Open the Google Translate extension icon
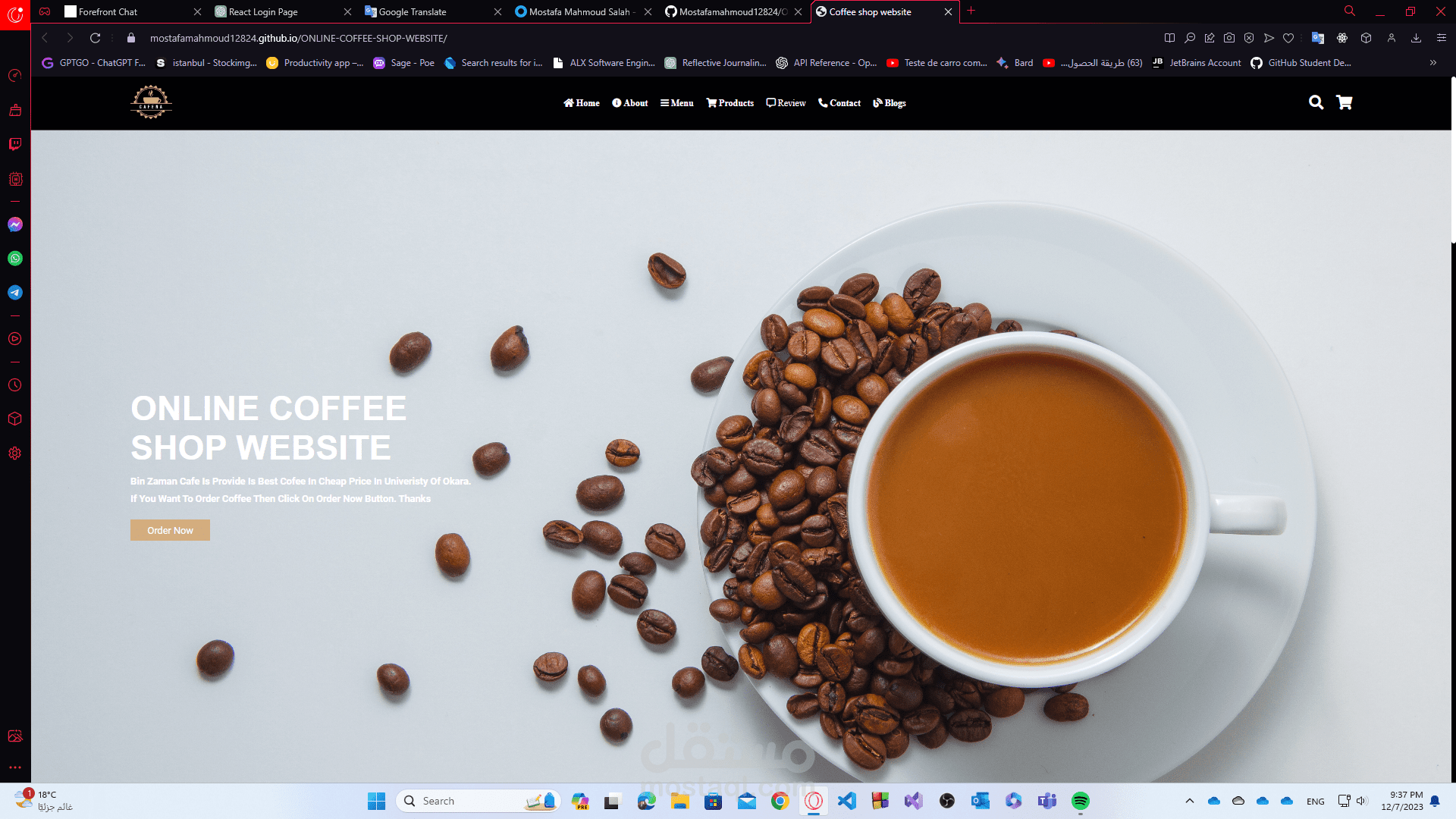 click(1318, 37)
